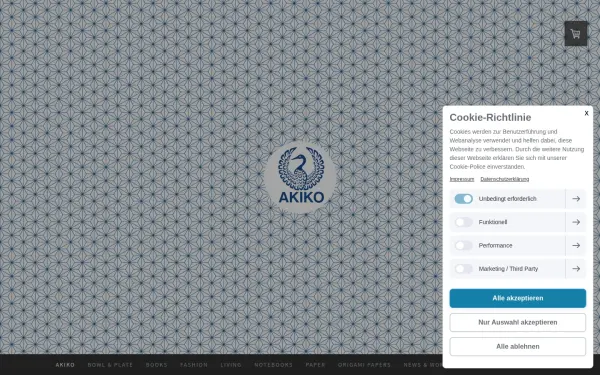The height and width of the screenshot is (375, 600).
Task: Enable the Performance cookie switch
Action: pyautogui.click(x=463, y=245)
